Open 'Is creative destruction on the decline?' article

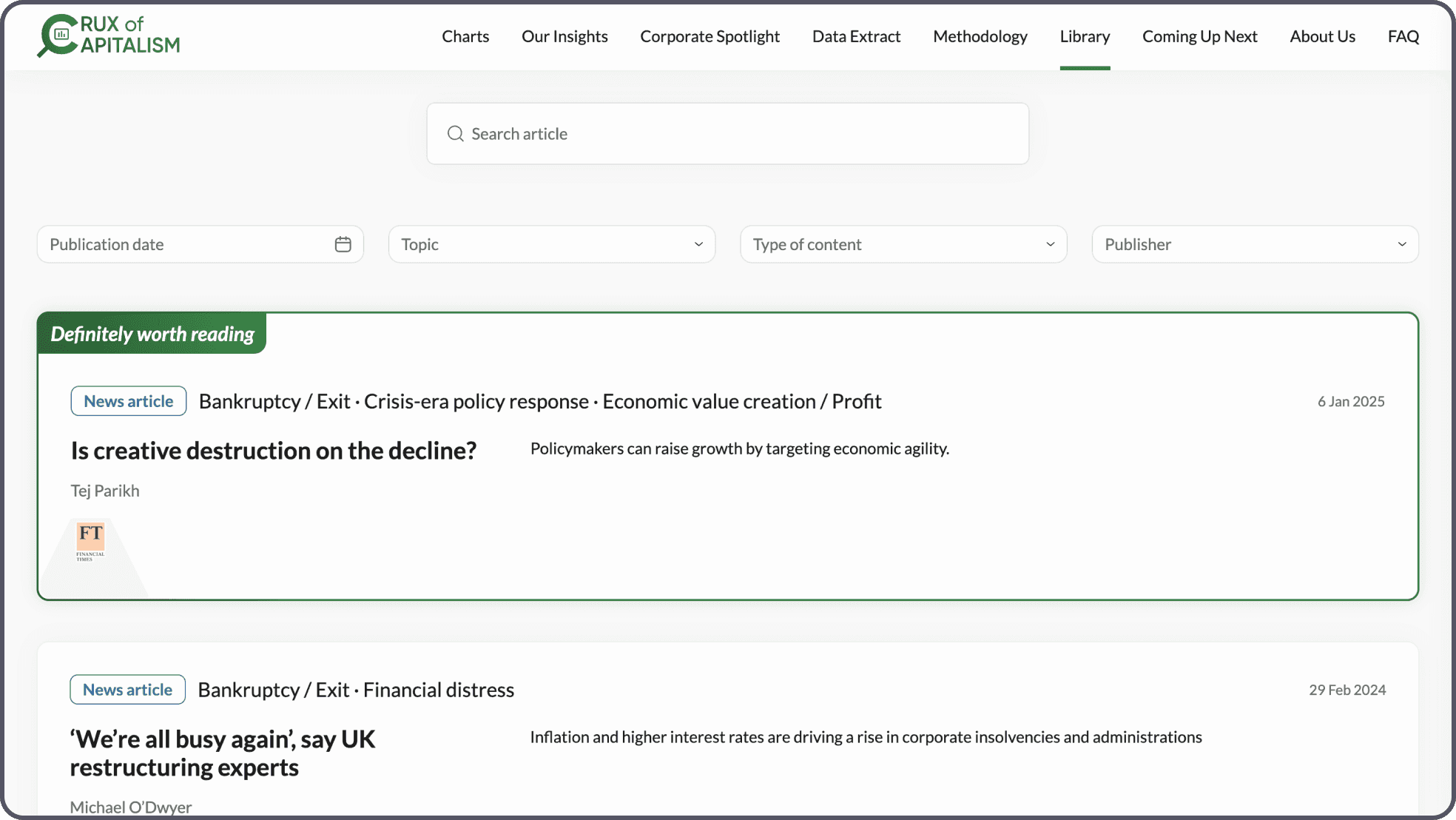coord(274,451)
